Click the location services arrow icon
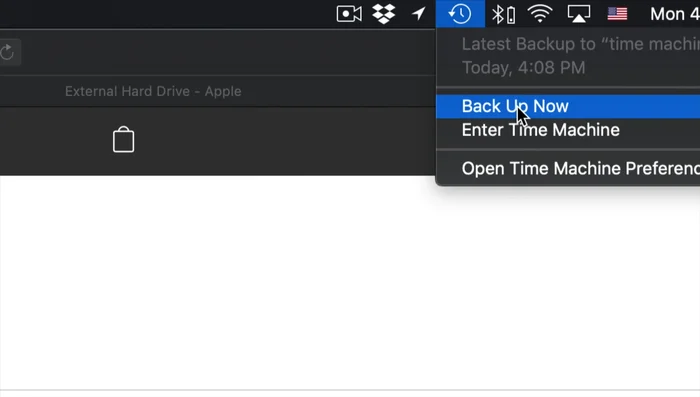The height and width of the screenshot is (397, 700). (x=418, y=13)
